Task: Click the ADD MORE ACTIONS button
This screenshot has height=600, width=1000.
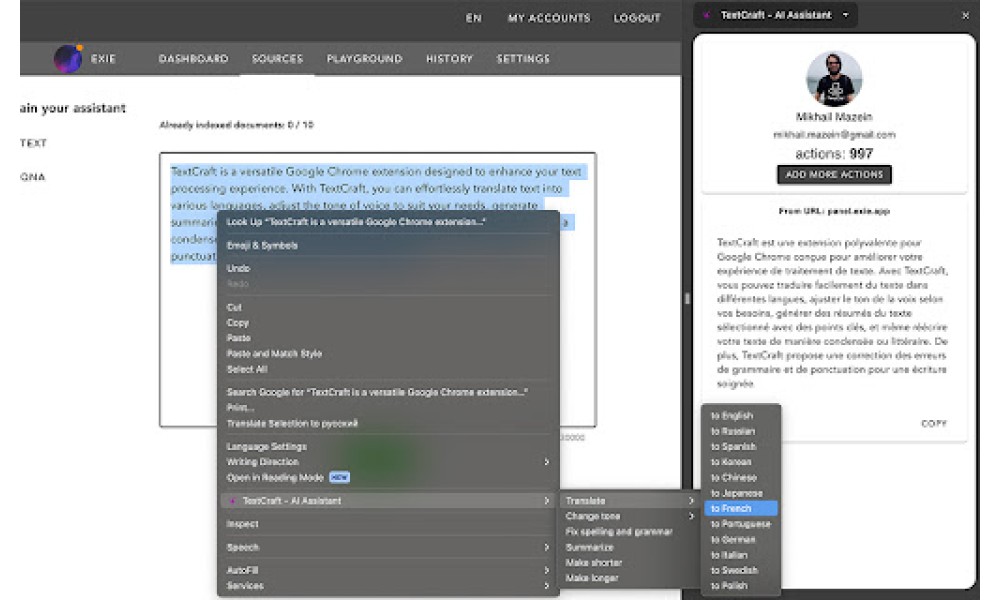Action: pos(834,174)
